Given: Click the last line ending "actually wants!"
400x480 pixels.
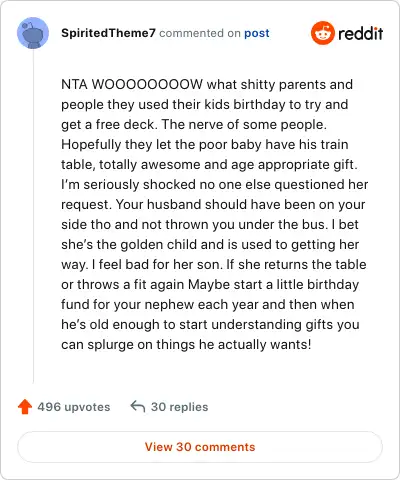Looking at the screenshot, I should click(186, 345).
